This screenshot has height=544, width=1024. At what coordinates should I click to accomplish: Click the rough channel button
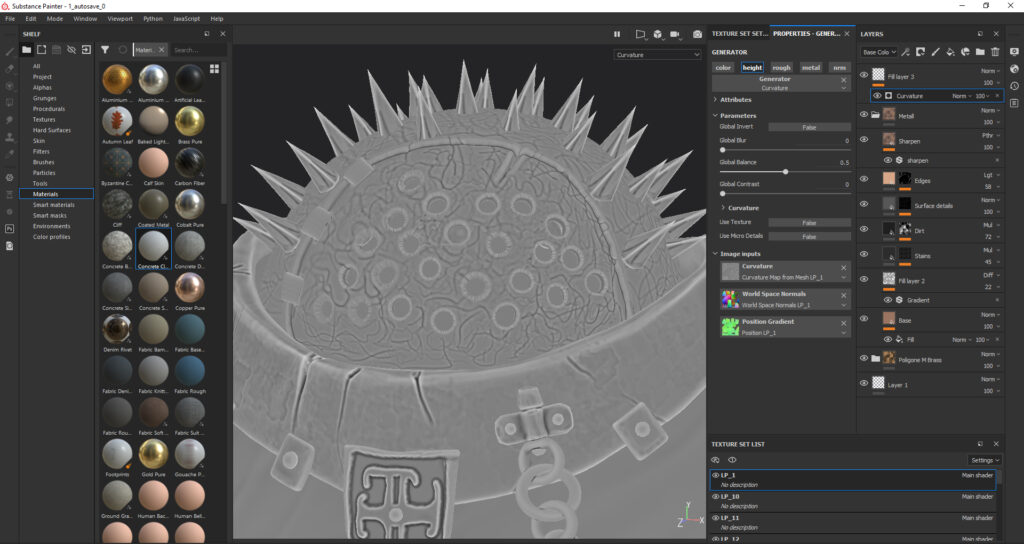(781, 68)
